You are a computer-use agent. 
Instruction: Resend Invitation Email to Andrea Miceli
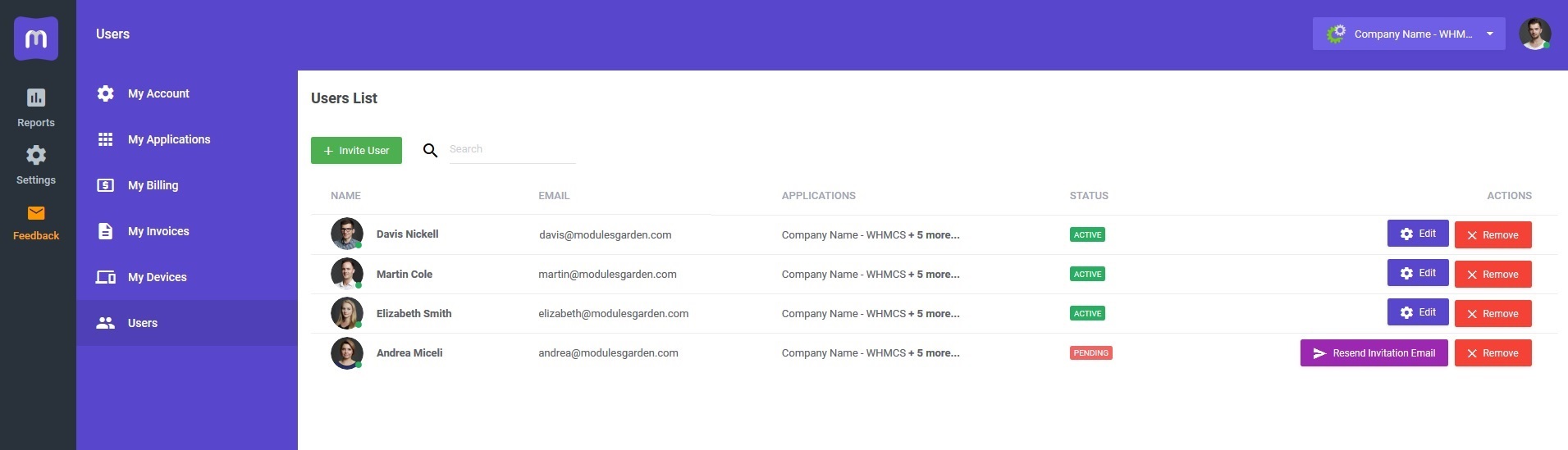click(x=1374, y=353)
